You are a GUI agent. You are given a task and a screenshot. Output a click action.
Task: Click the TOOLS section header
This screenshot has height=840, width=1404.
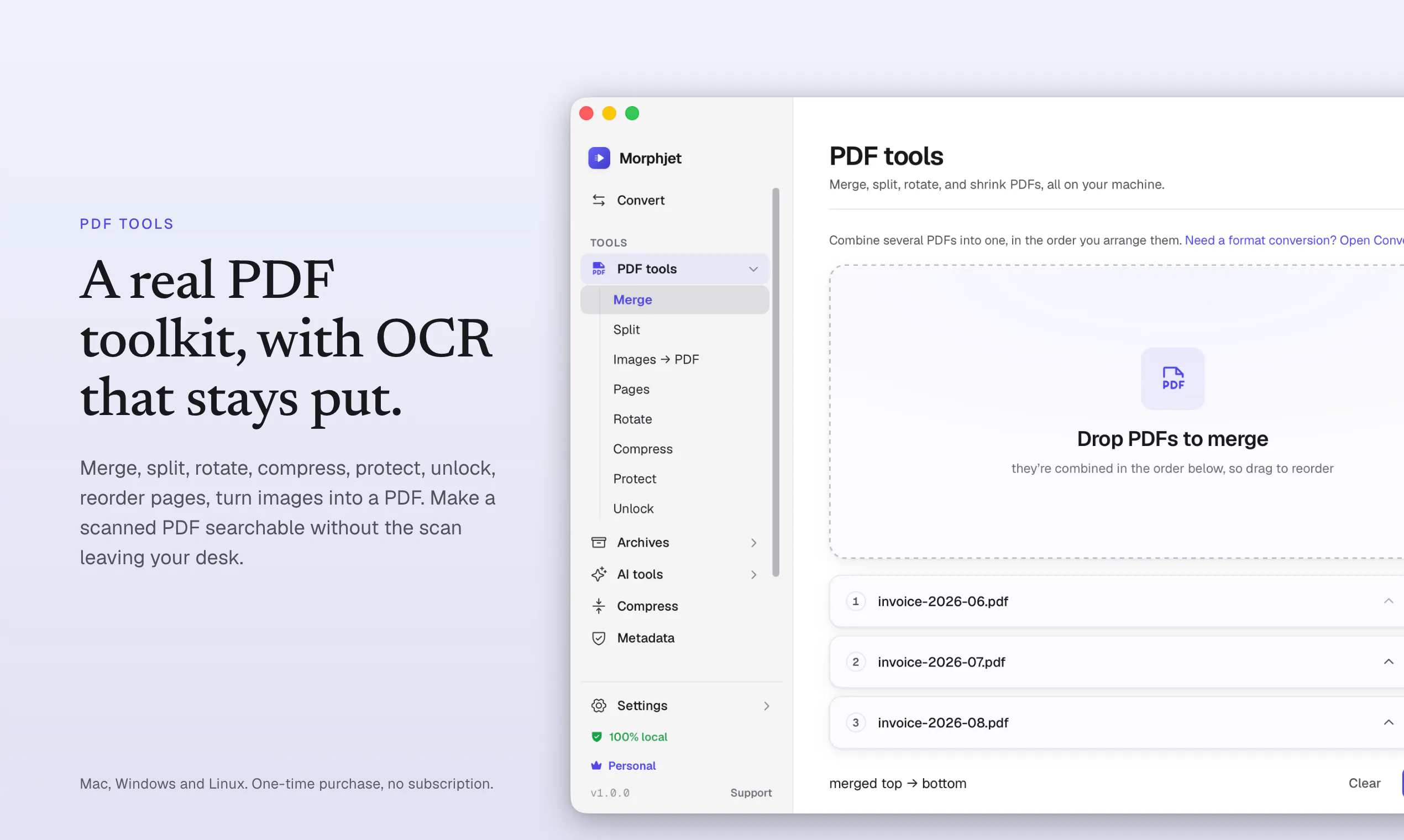coord(609,242)
